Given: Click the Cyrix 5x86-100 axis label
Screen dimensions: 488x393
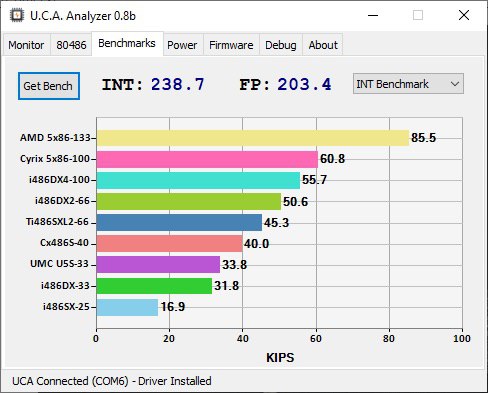Looking at the screenshot, I should (x=55, y=159).
